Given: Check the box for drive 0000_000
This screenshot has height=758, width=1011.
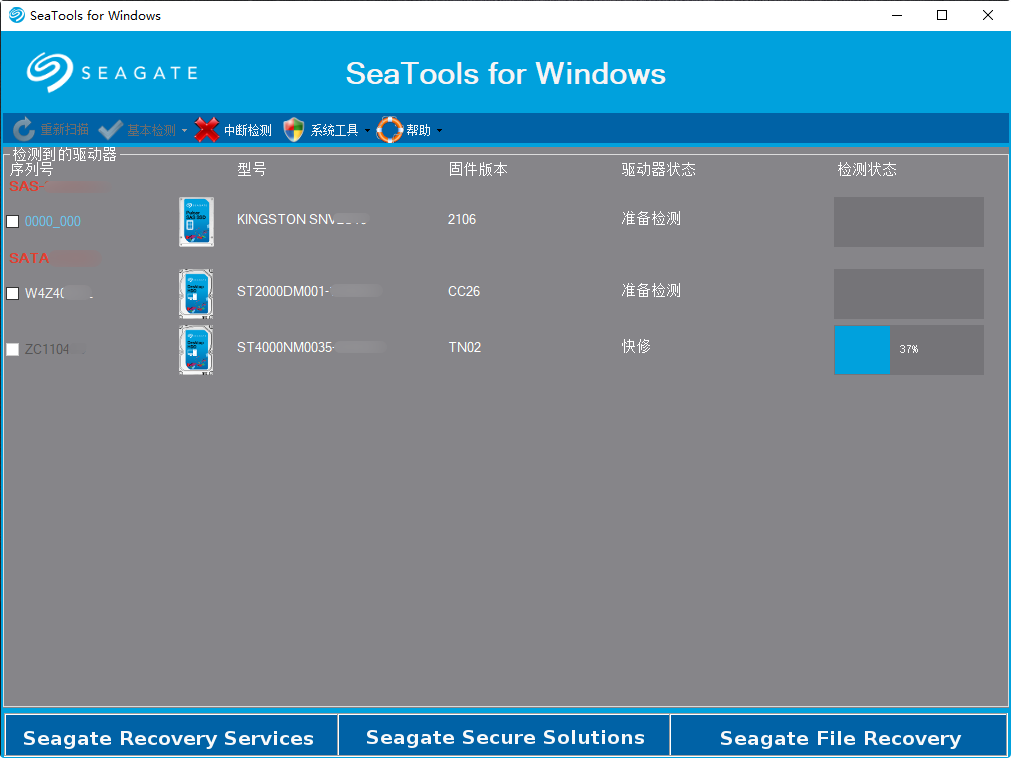Looking at the screenshot, I should [x=12, y=222].
